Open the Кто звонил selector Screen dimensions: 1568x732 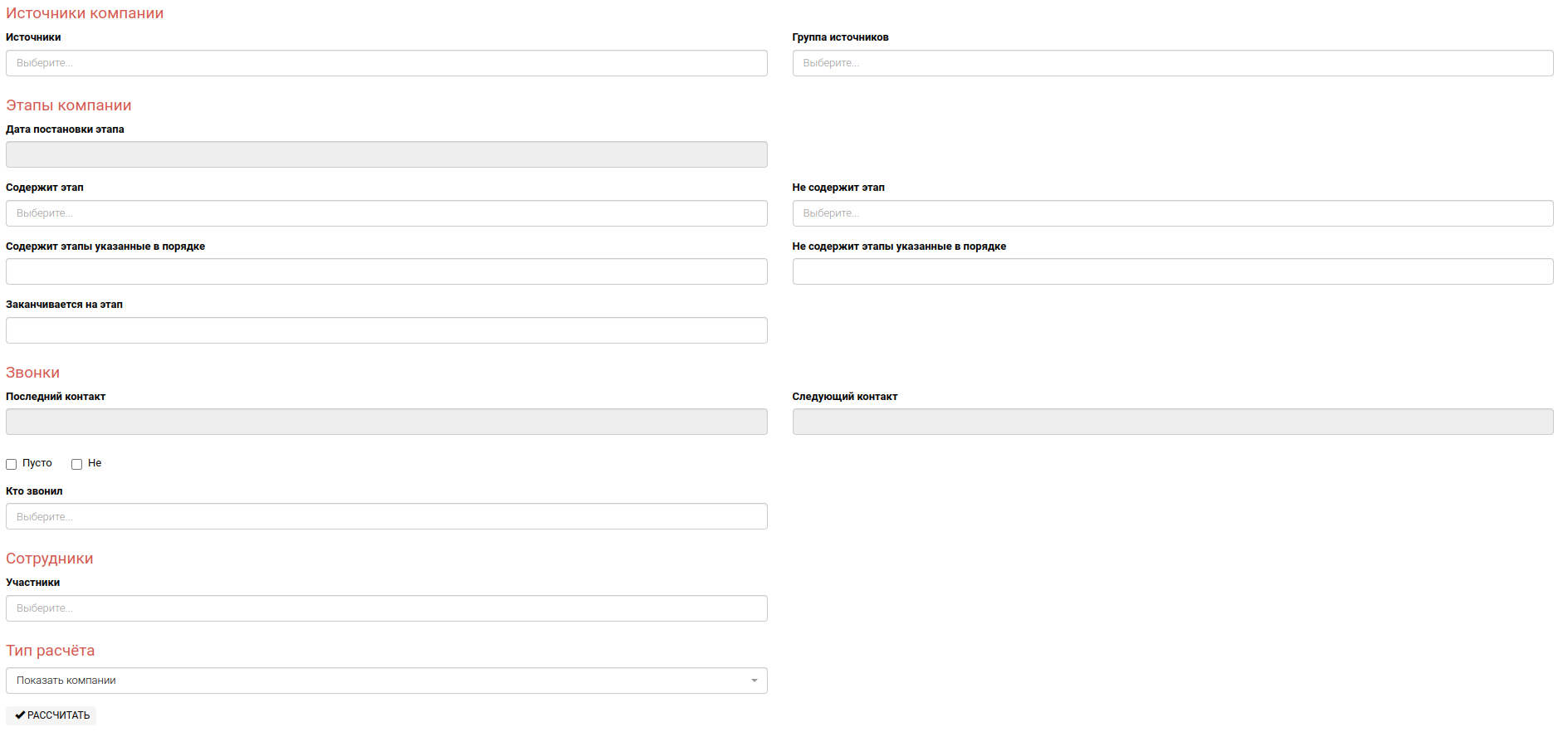click(386, 516)
